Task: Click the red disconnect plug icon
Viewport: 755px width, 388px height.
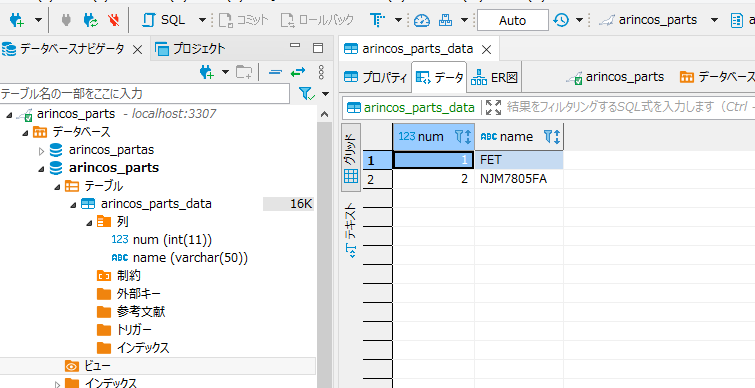Action: pos(114,20)
